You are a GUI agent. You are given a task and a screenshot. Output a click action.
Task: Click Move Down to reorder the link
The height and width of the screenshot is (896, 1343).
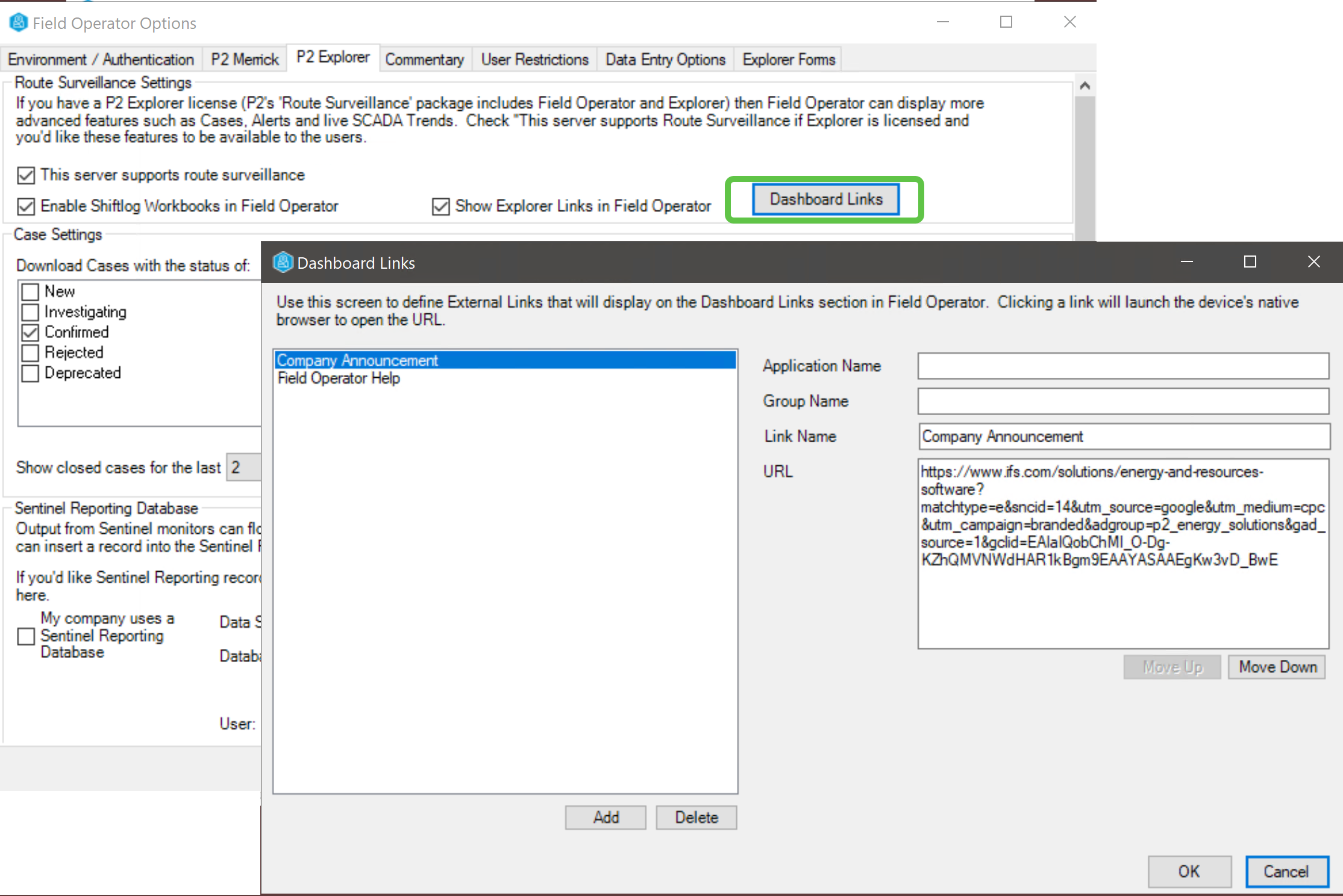pyautogui.click(x=1277, y=667)
